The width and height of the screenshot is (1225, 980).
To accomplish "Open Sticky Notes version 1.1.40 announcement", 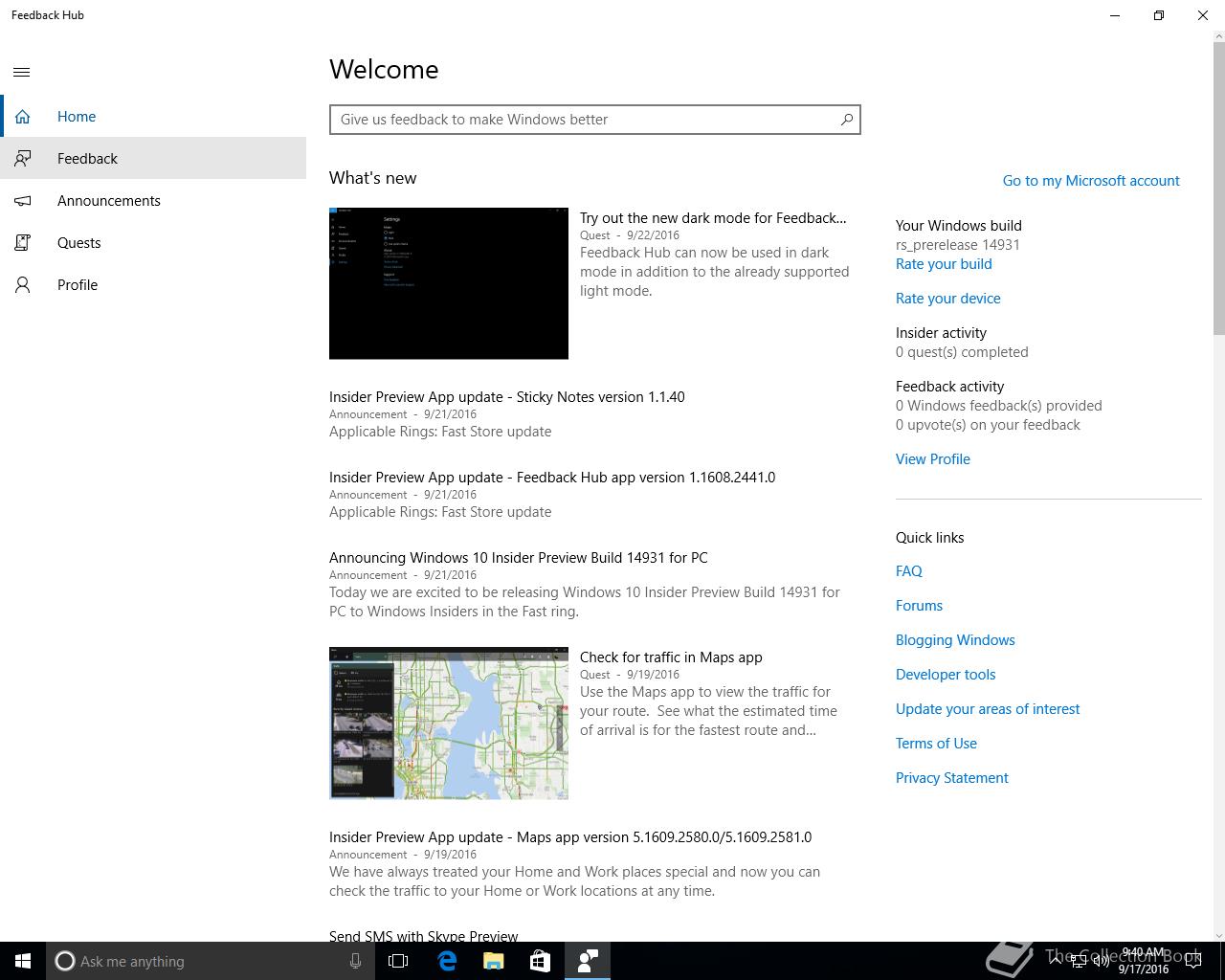I will tap(507, 397).
